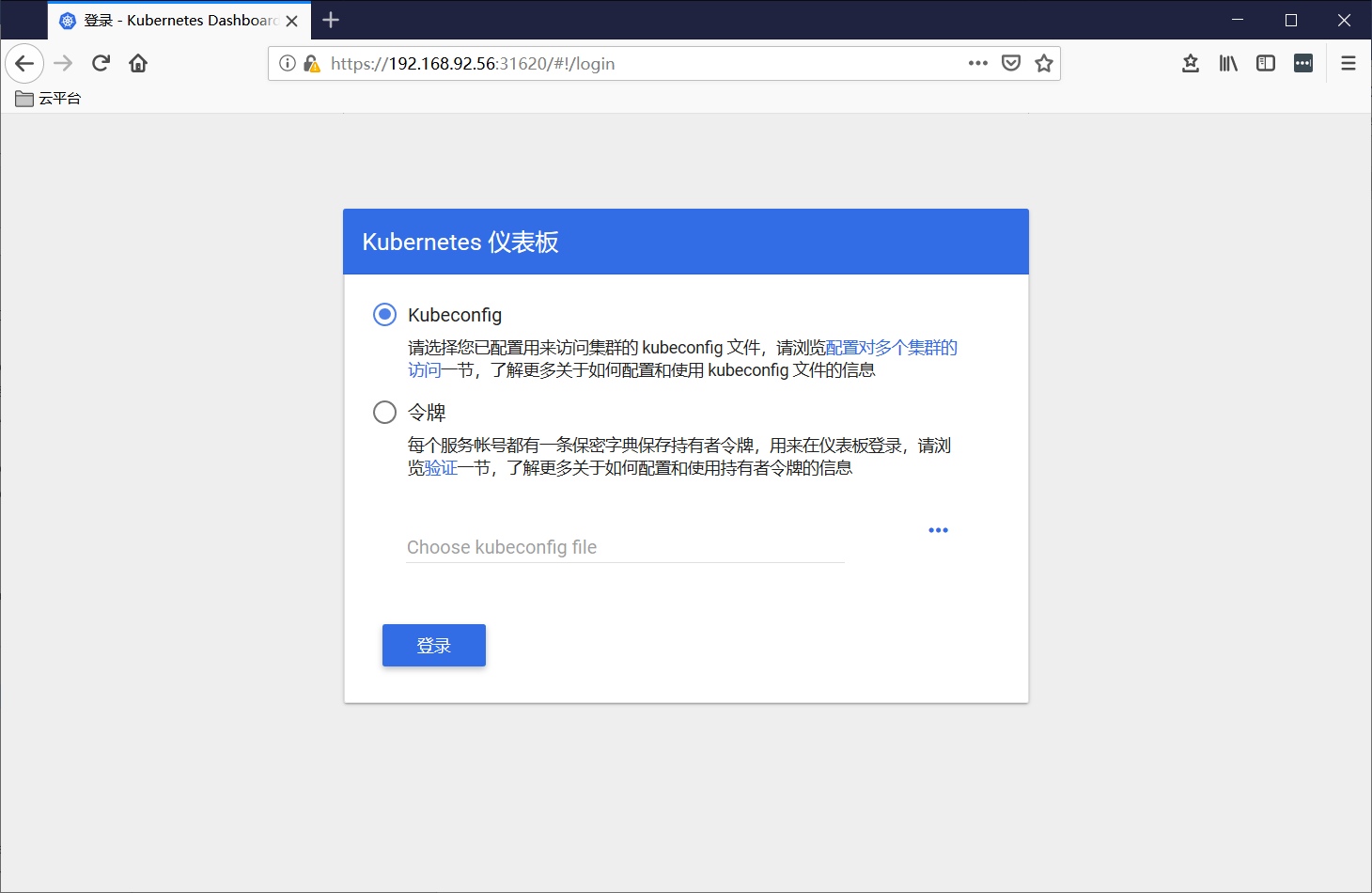This screenshot has width=1372, height=893.
Task: Click the security warning padlock in address bar
Action: 311,64
